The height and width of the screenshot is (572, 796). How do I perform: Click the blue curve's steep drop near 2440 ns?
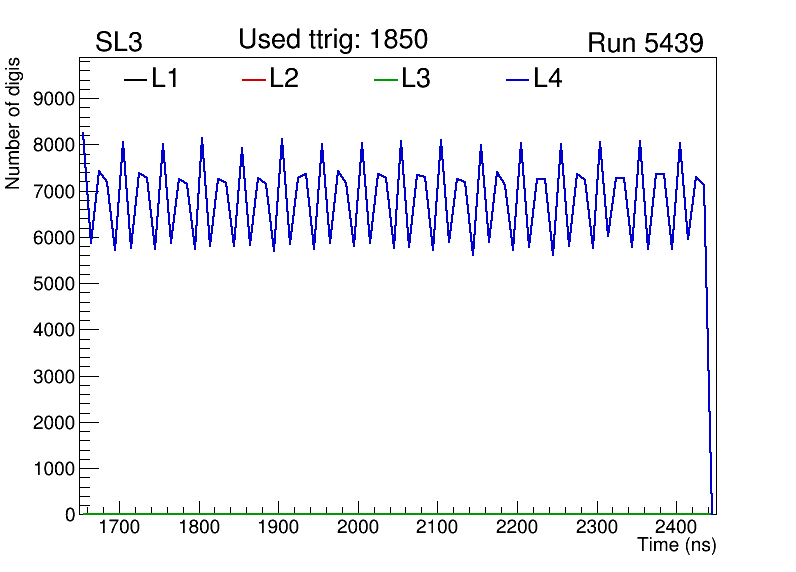pyautogui.click(x=708, y=350)
